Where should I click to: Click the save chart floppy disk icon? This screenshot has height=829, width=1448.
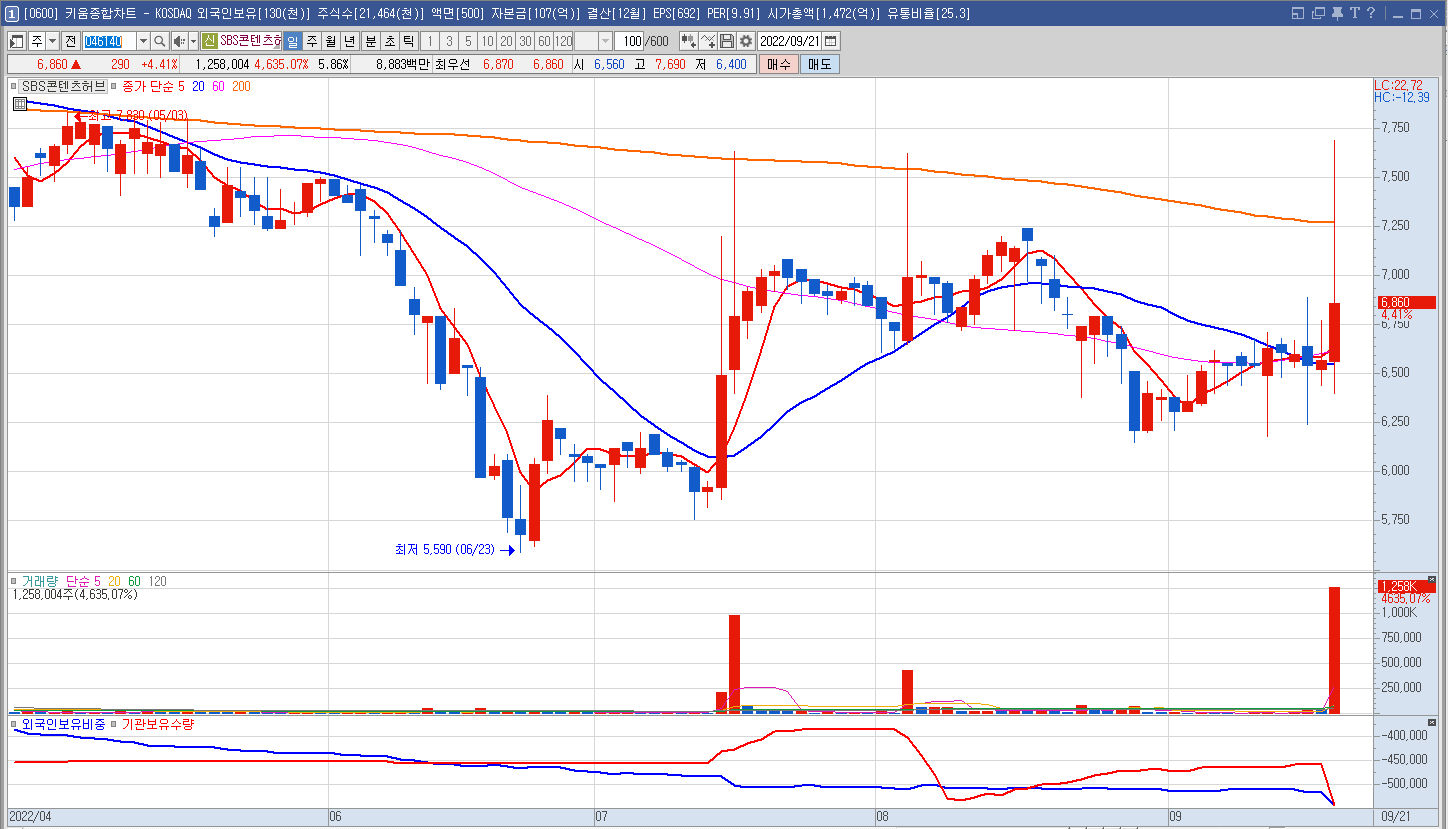pyautogui.click(x=727, y=41)
